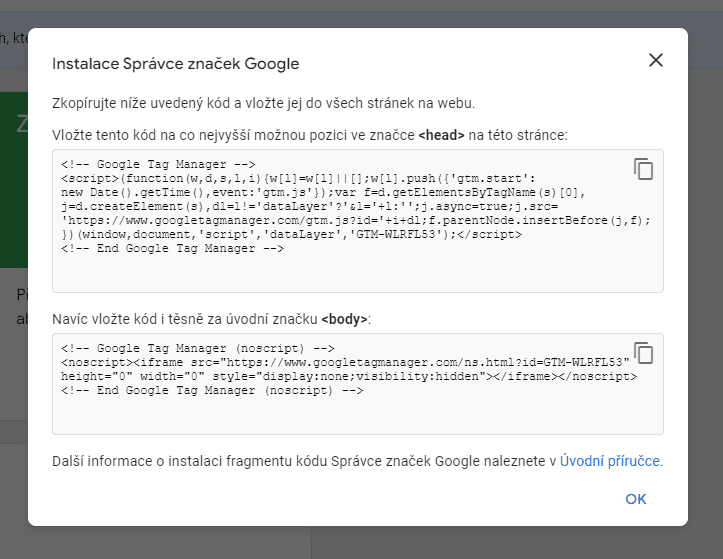Click the googletagmanager.com/gtm.js URL line

(356, 220)
